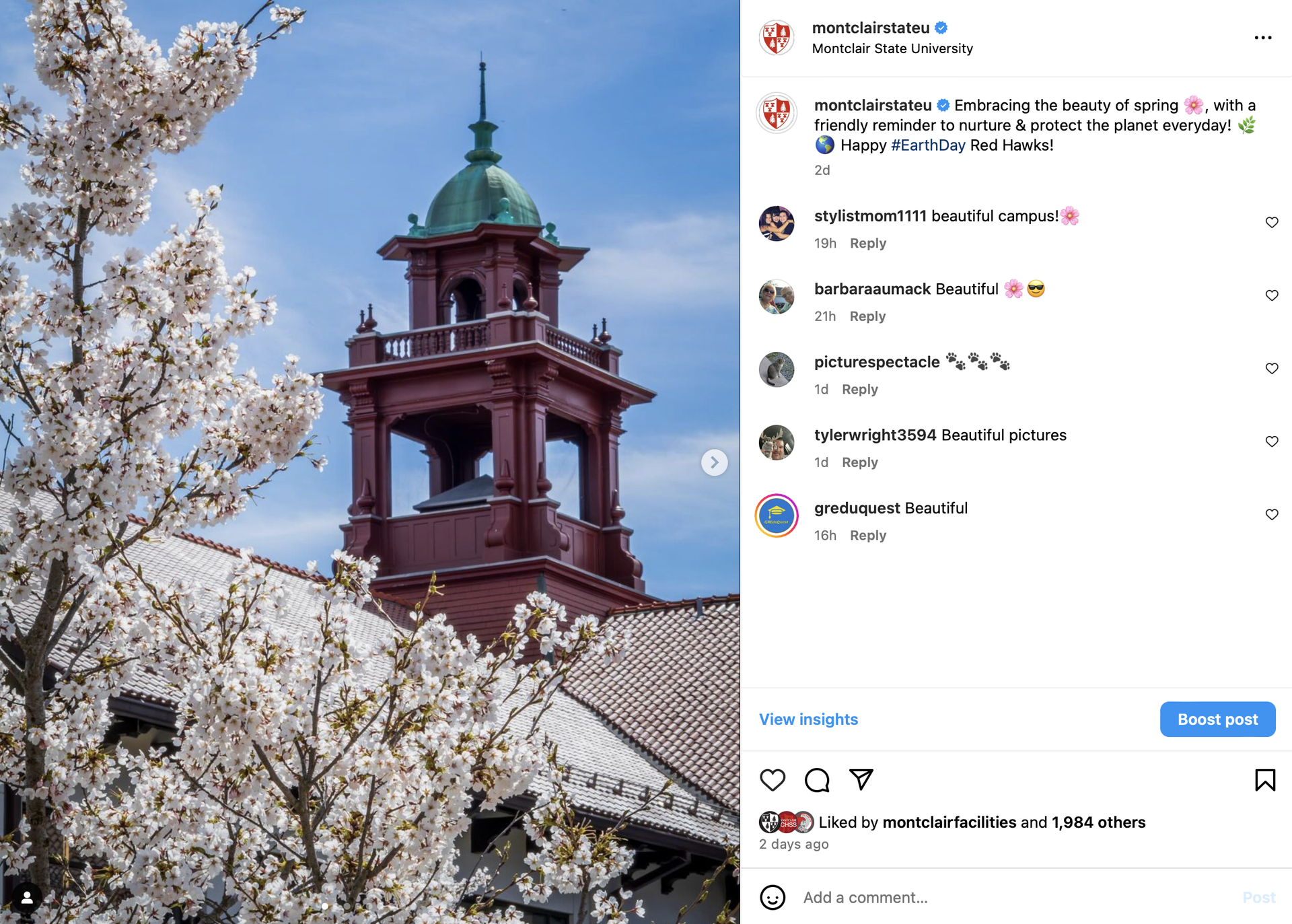Click the verified badge next to montclairstateu
Image resolution: width=1292 pixels, height=924 pixels.
[941, 28]
